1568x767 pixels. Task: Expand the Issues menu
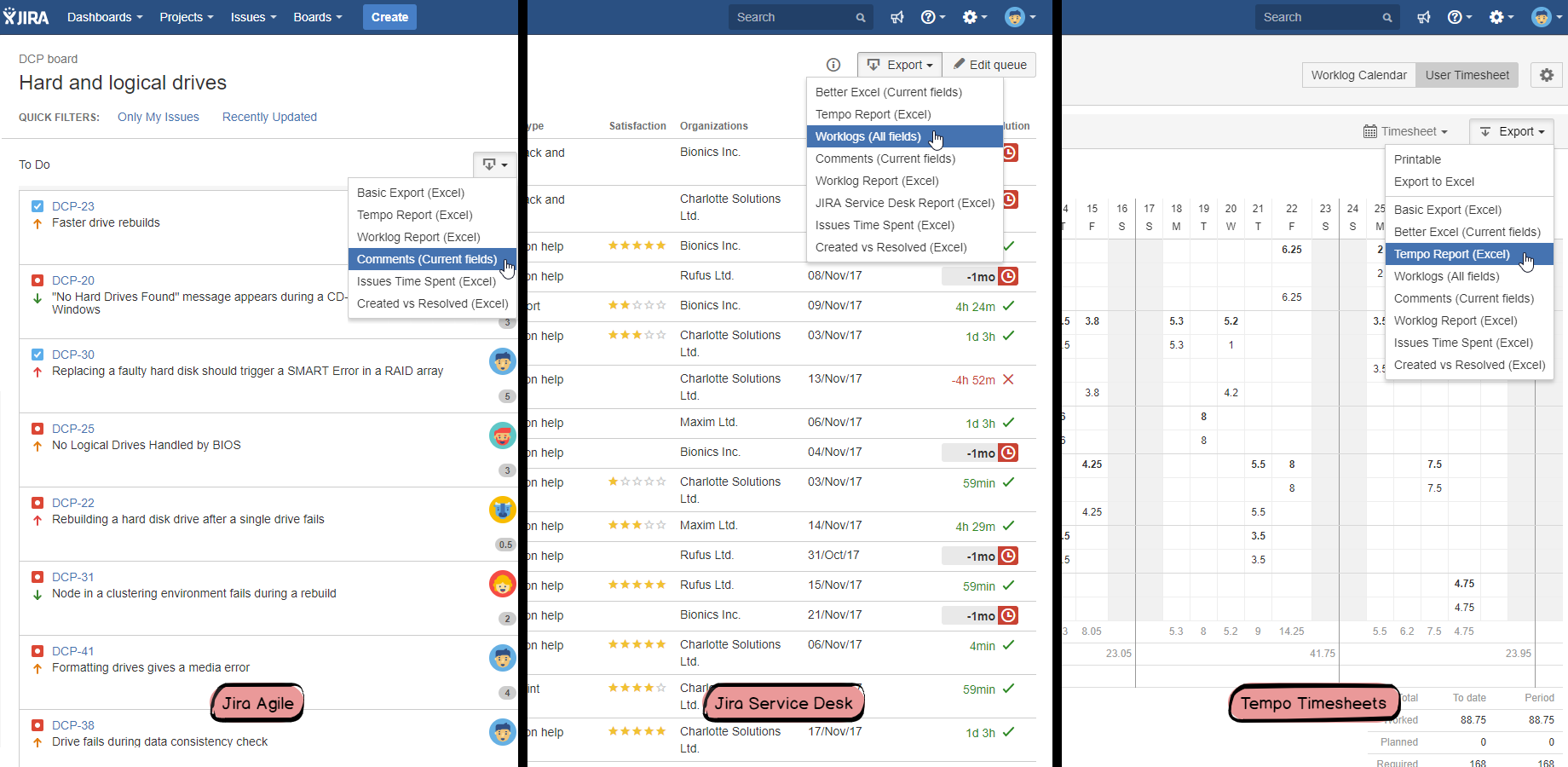point(253,17)
